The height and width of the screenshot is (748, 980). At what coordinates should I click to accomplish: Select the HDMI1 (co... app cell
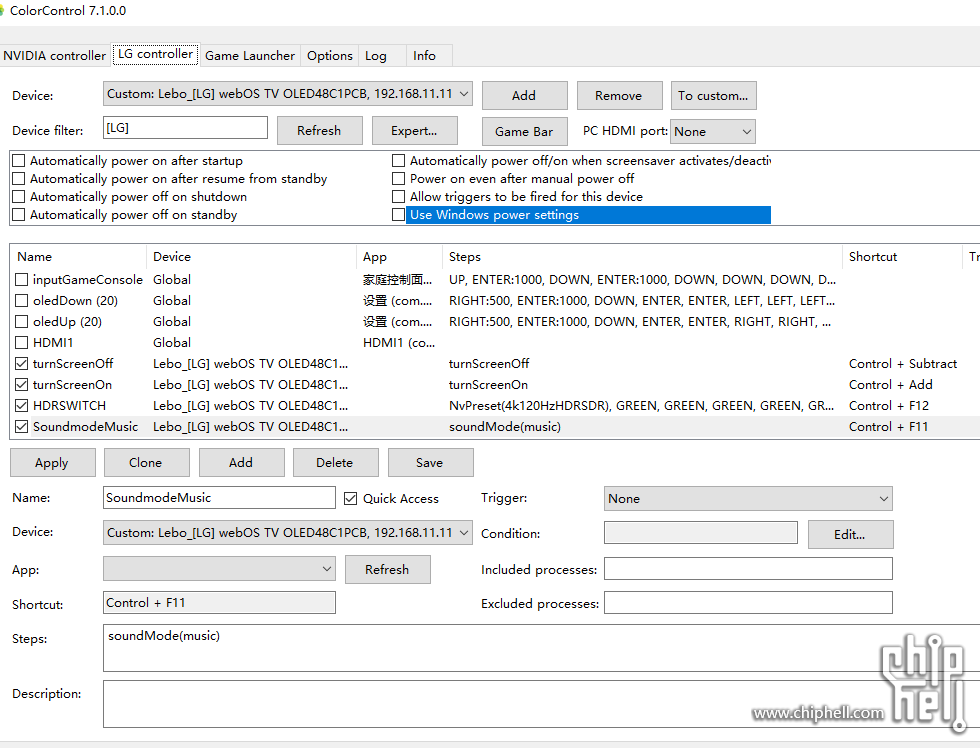click(399, 342)
